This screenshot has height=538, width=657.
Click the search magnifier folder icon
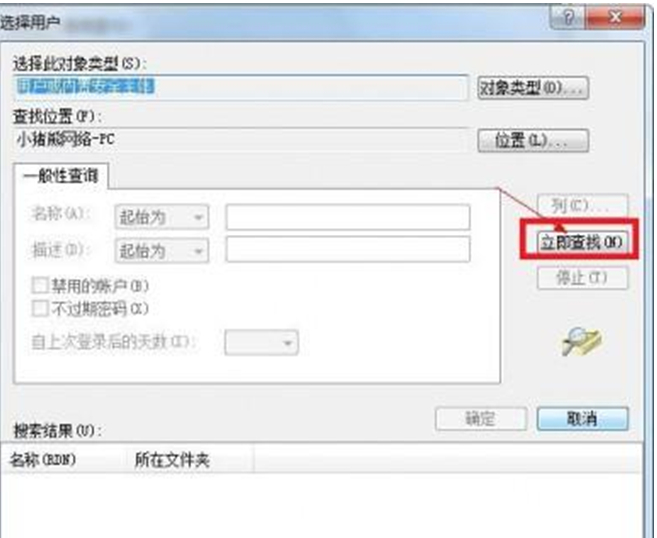coord(581,342)
